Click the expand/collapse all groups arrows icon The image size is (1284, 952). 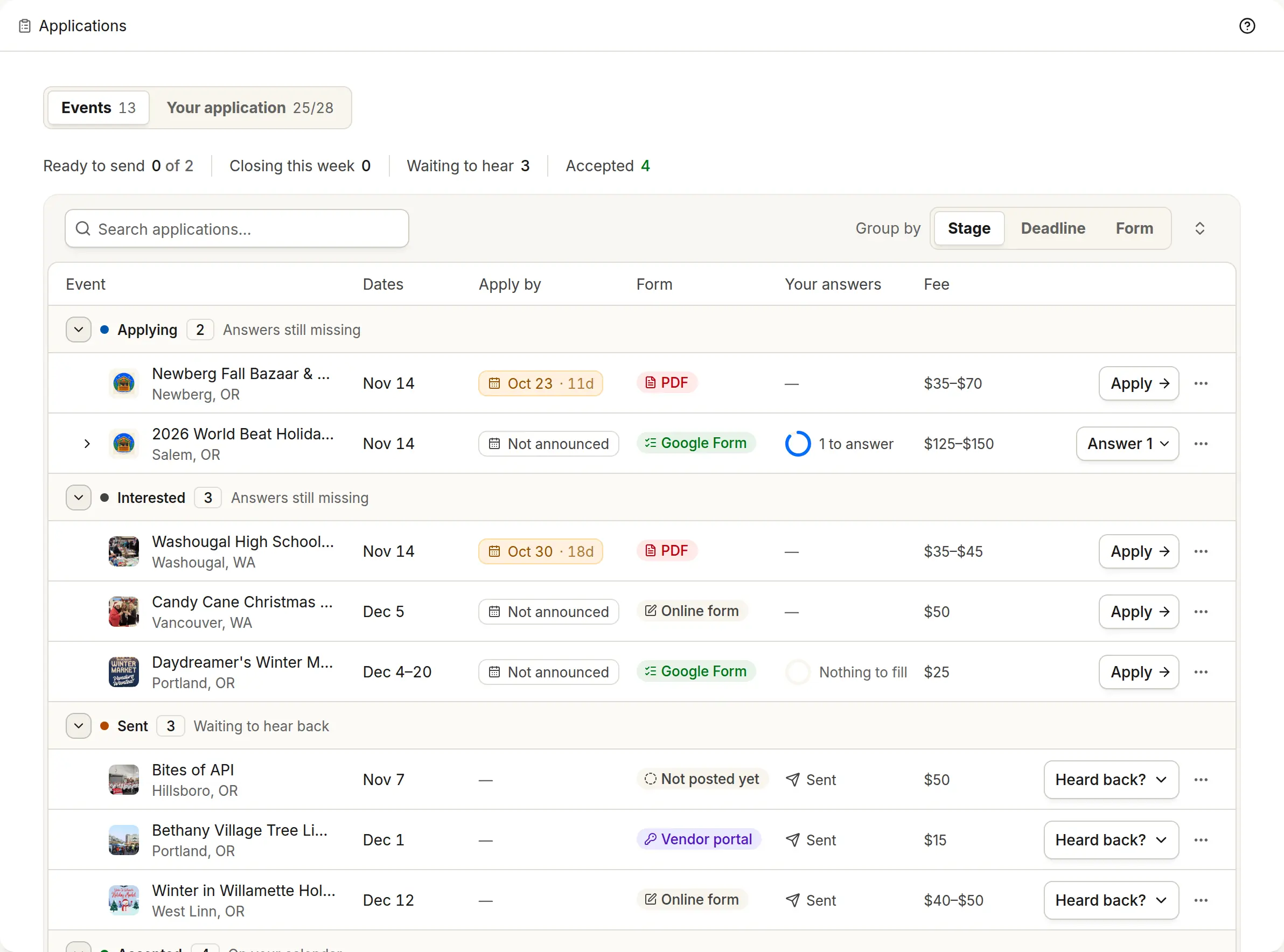[x=1199, y=228]
